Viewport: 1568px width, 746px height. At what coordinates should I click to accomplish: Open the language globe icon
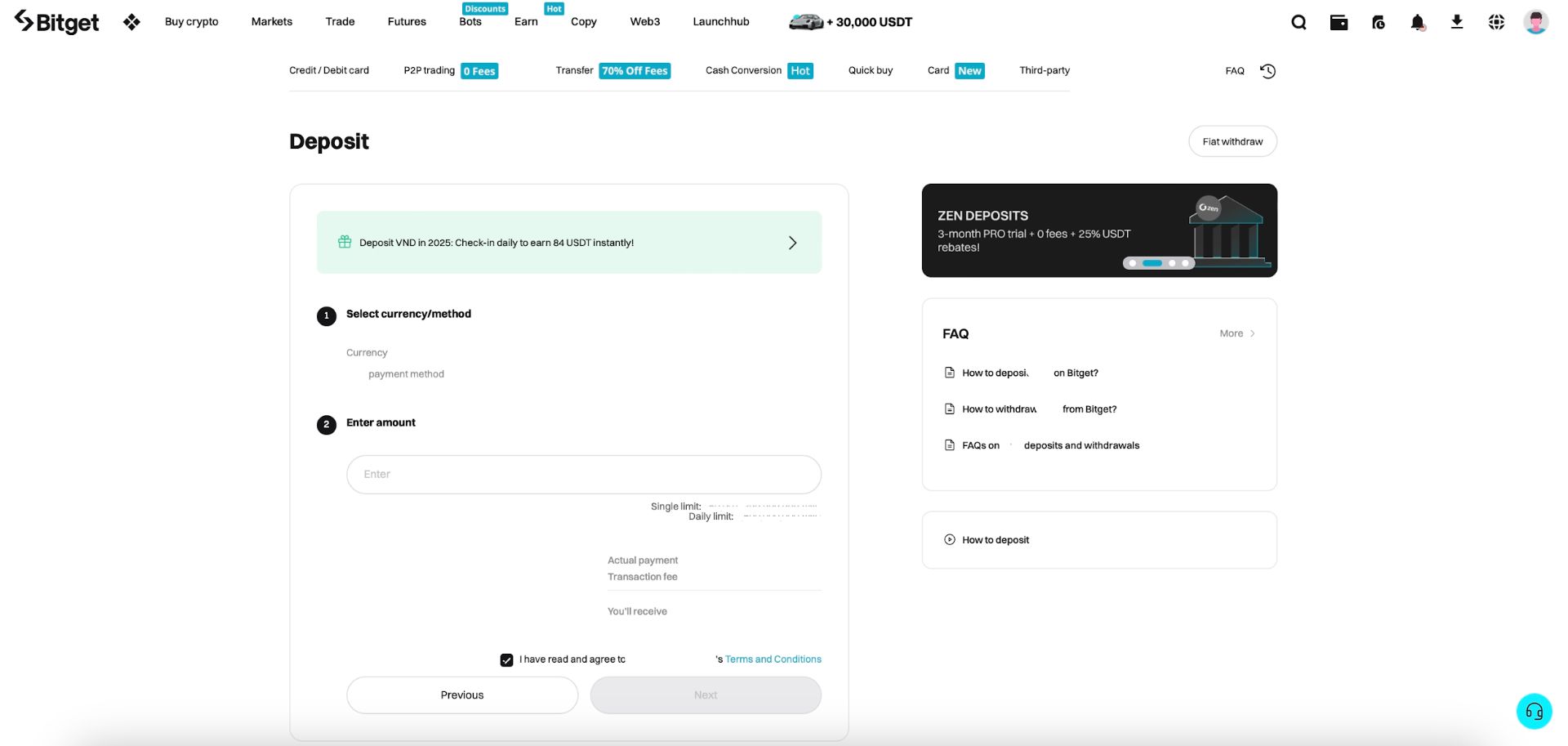coord(1496,22)
